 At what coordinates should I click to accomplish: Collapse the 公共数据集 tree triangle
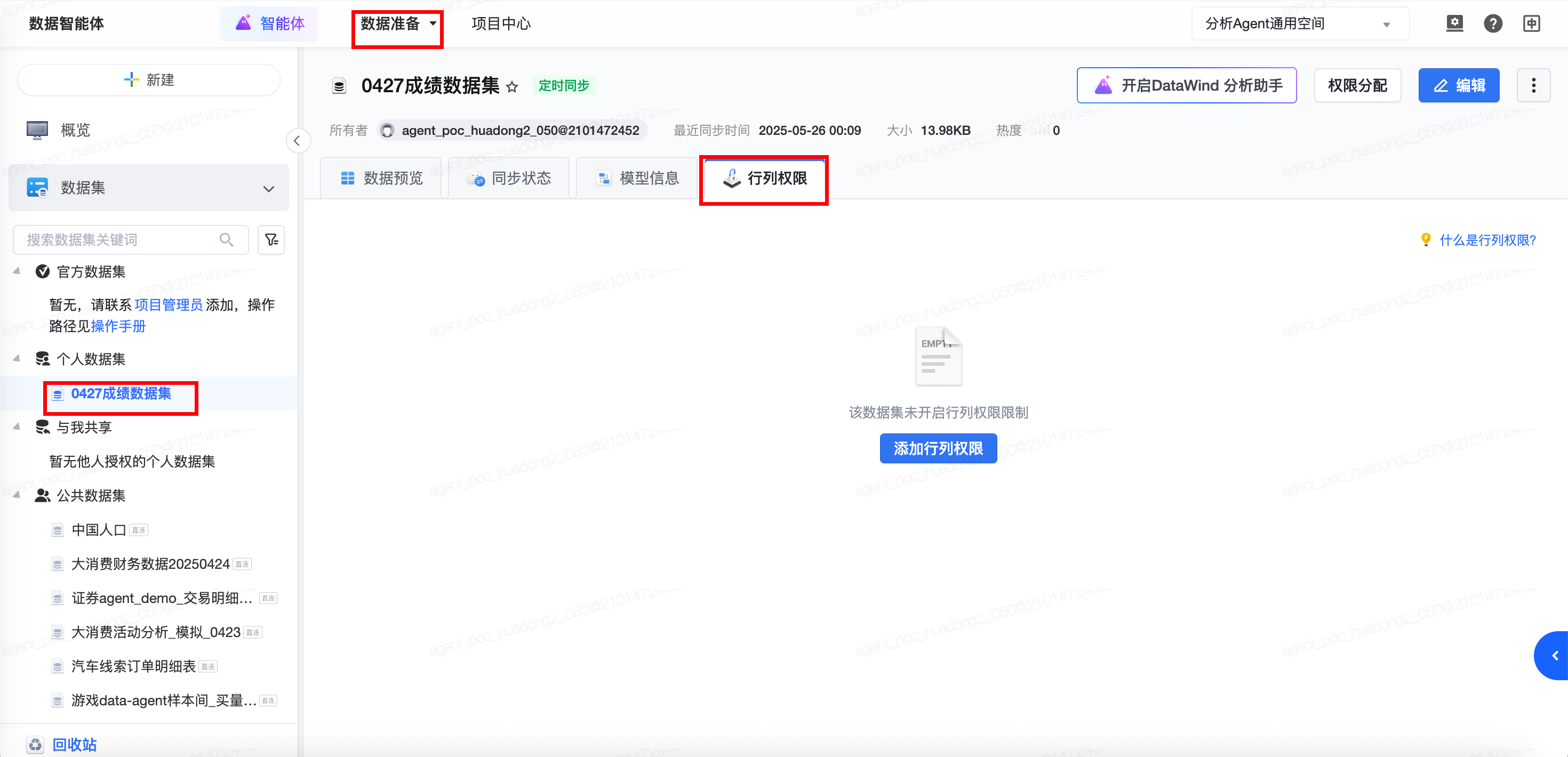coord(17,495)
